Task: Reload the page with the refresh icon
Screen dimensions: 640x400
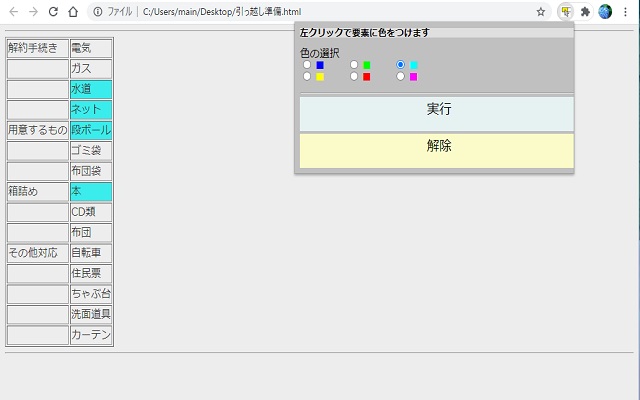Action: pyautogui.click(x=53, y=12)
